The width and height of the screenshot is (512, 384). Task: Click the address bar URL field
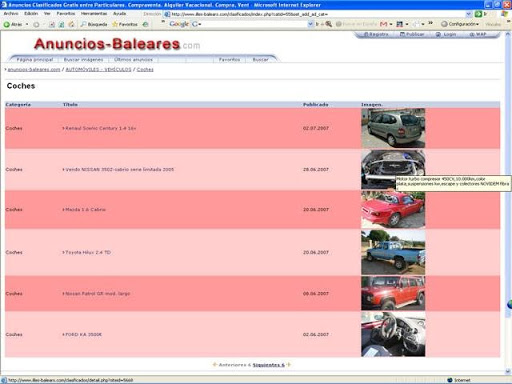318,14
